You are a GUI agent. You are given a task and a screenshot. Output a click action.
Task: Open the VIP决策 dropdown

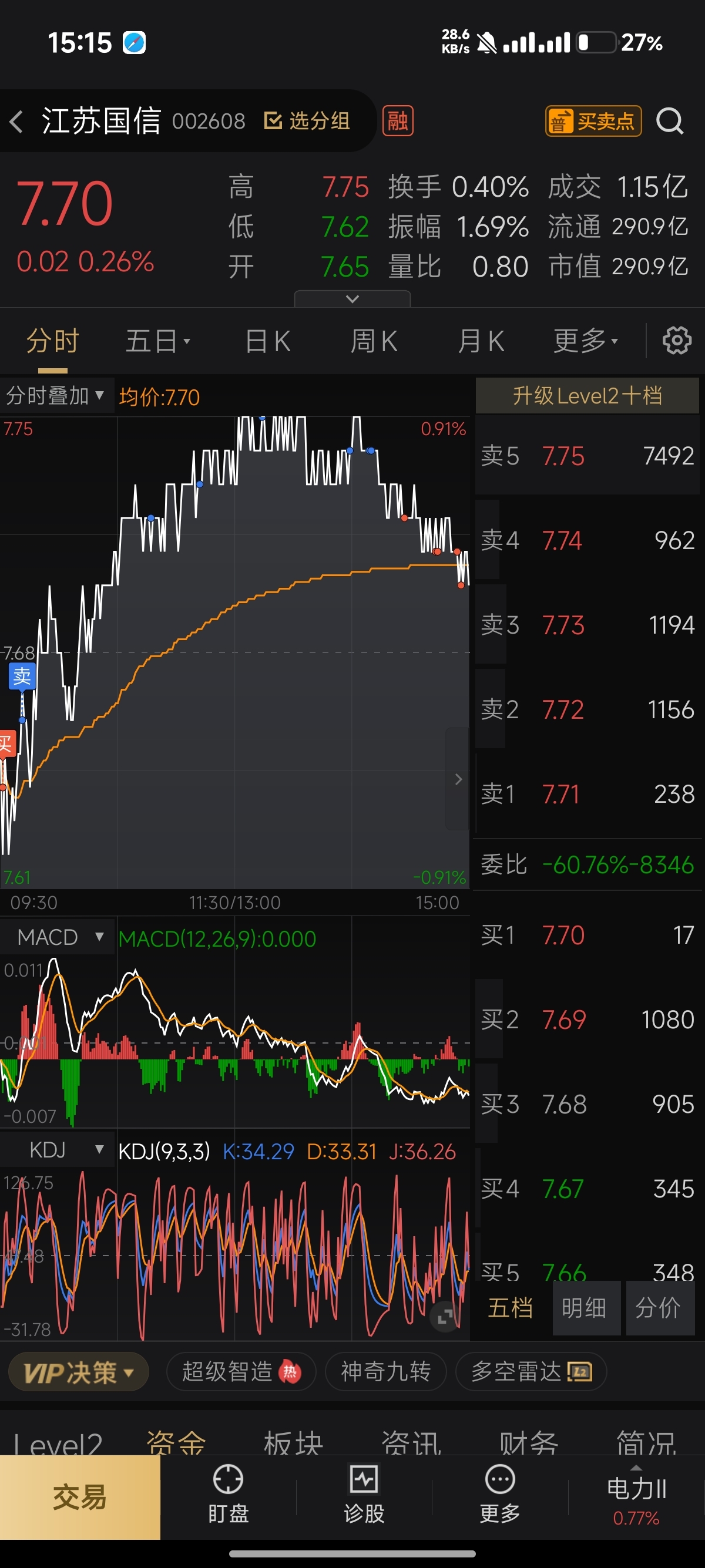79,1371
